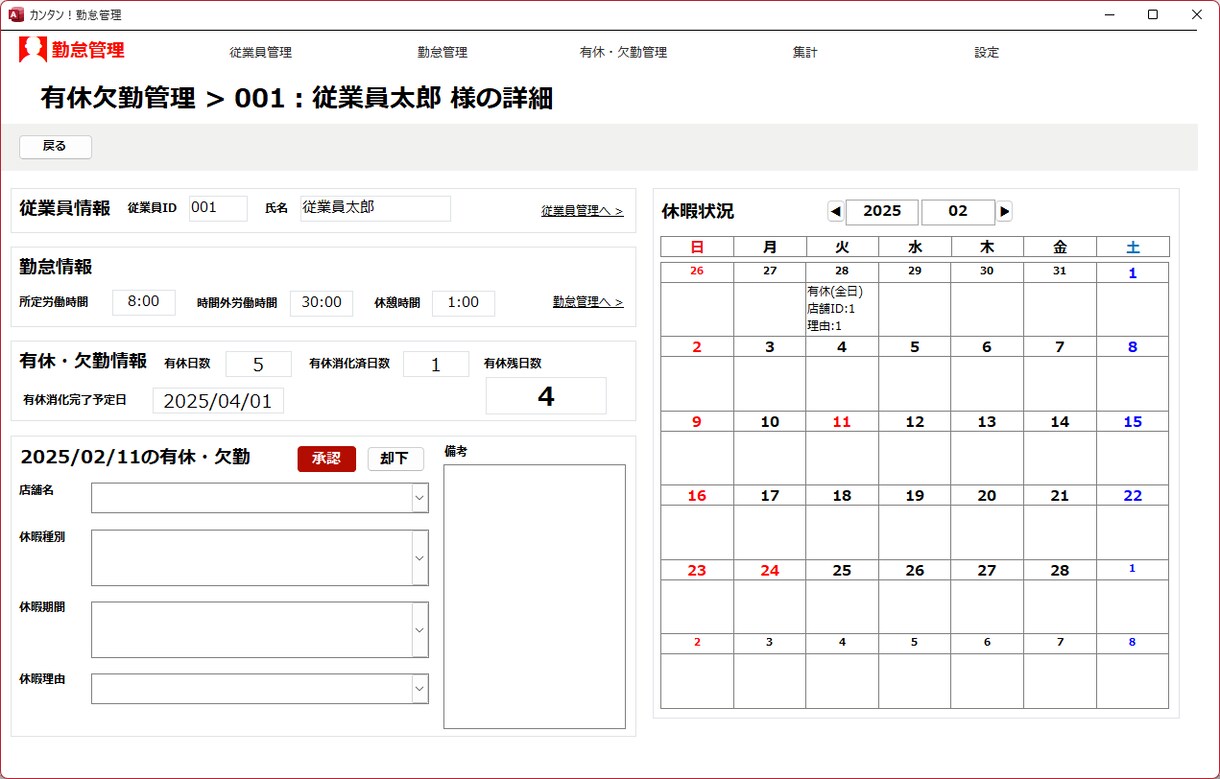Click the 却下 button
The height and width of the screenshot is (779, 1220).
[x=395, y=458]
